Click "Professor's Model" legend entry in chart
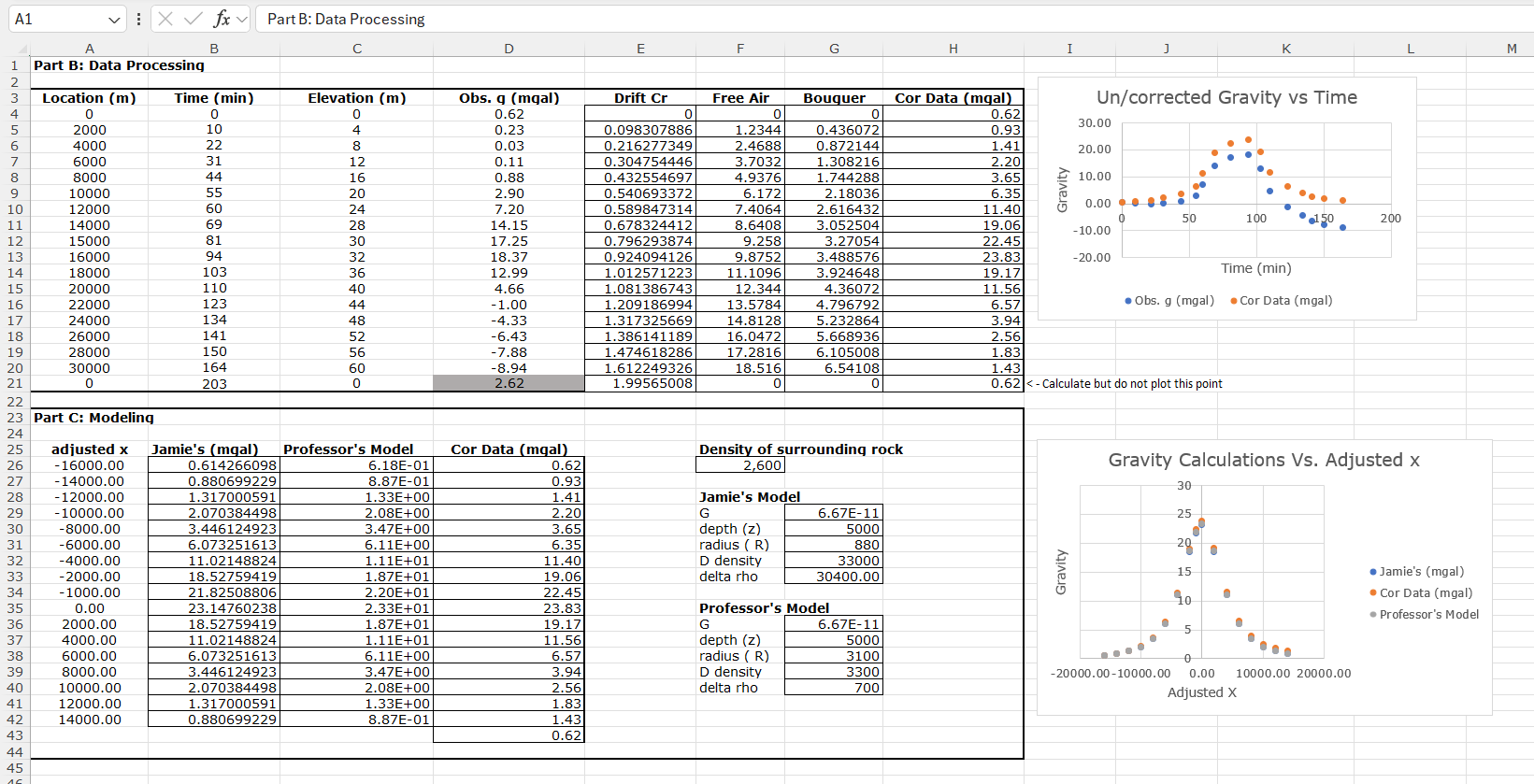 click(x=1425, y=615)
